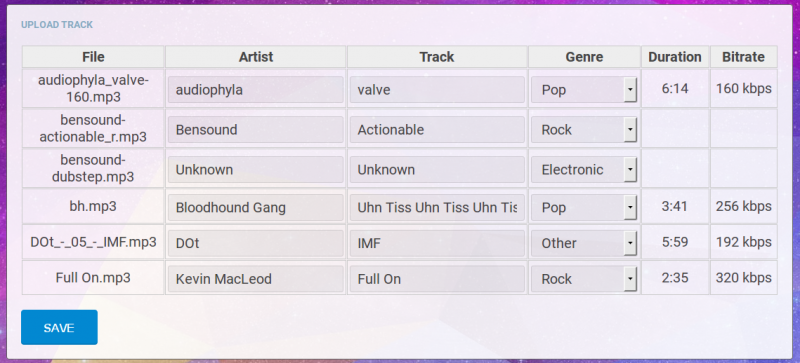Edit the Uhn Tiss track title field

click(437, 207)
